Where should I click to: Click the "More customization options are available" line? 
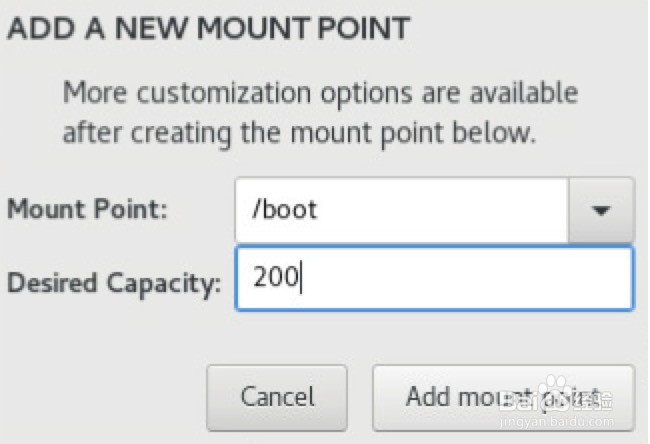[x=320, y=93]
